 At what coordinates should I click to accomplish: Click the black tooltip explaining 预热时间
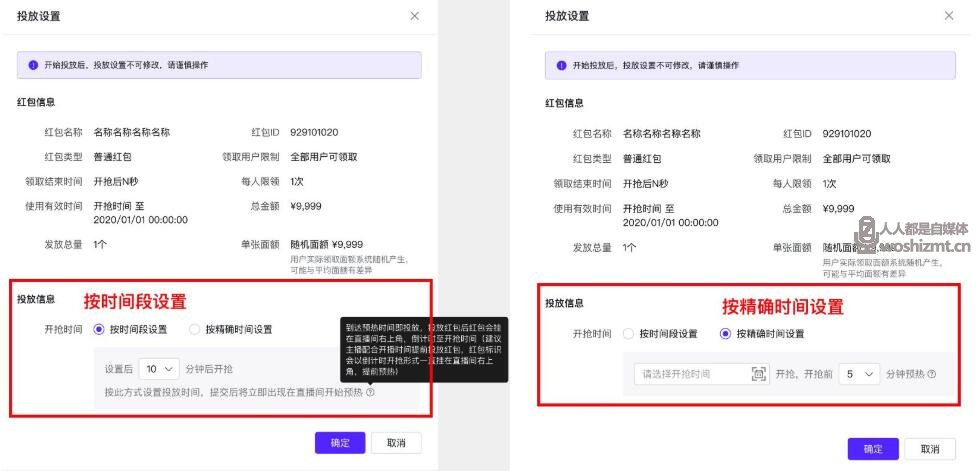click(x=424, y=348)
